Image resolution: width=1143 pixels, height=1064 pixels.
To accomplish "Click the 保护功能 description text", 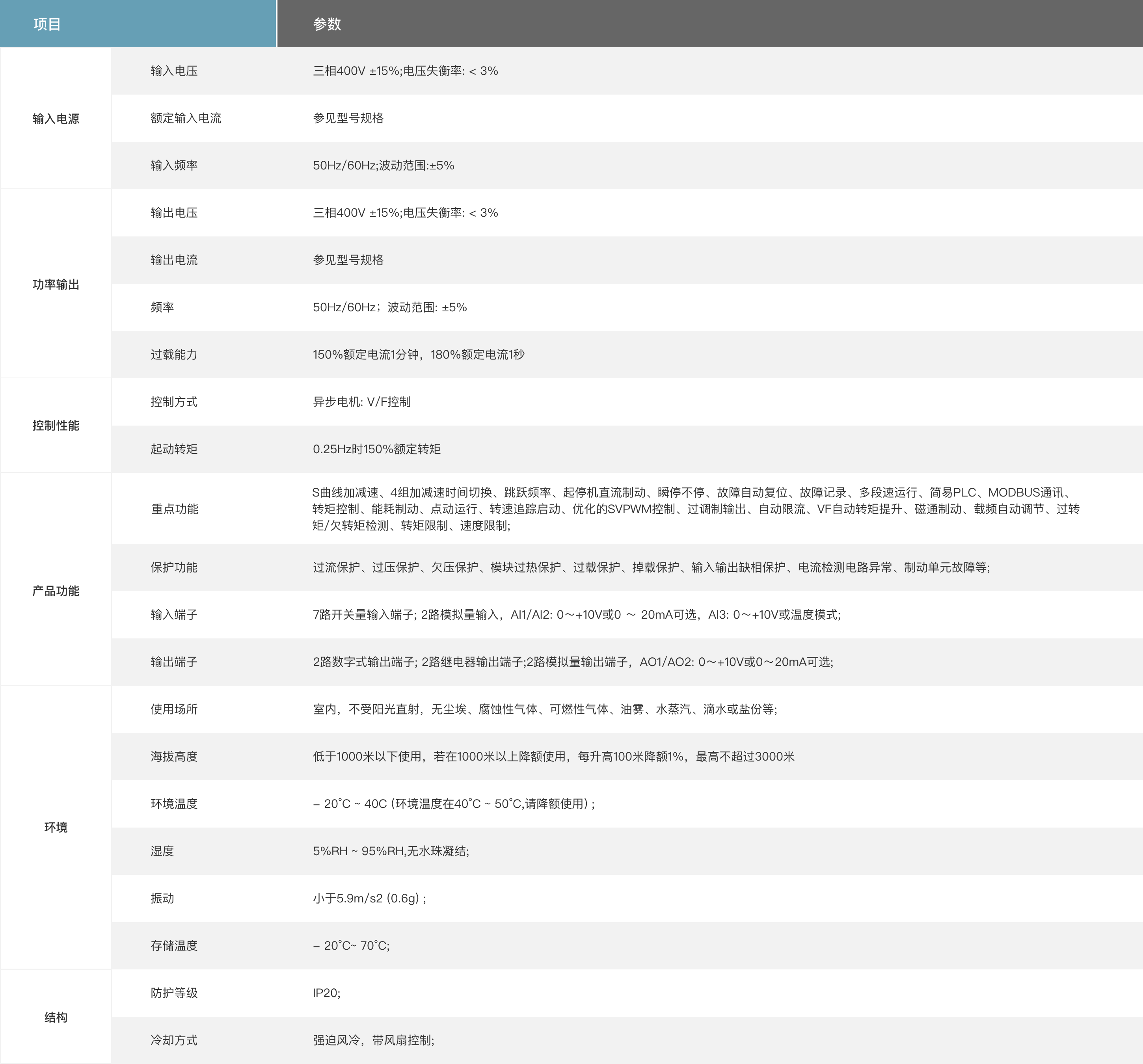I will tap(651, 567).
